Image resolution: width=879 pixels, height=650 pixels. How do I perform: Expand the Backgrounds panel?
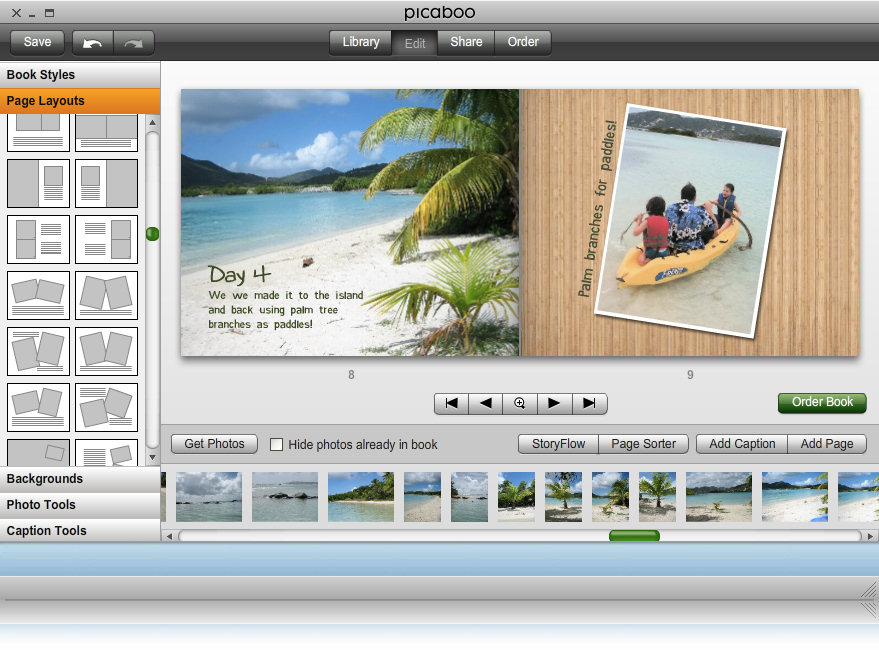coord(80,479)
